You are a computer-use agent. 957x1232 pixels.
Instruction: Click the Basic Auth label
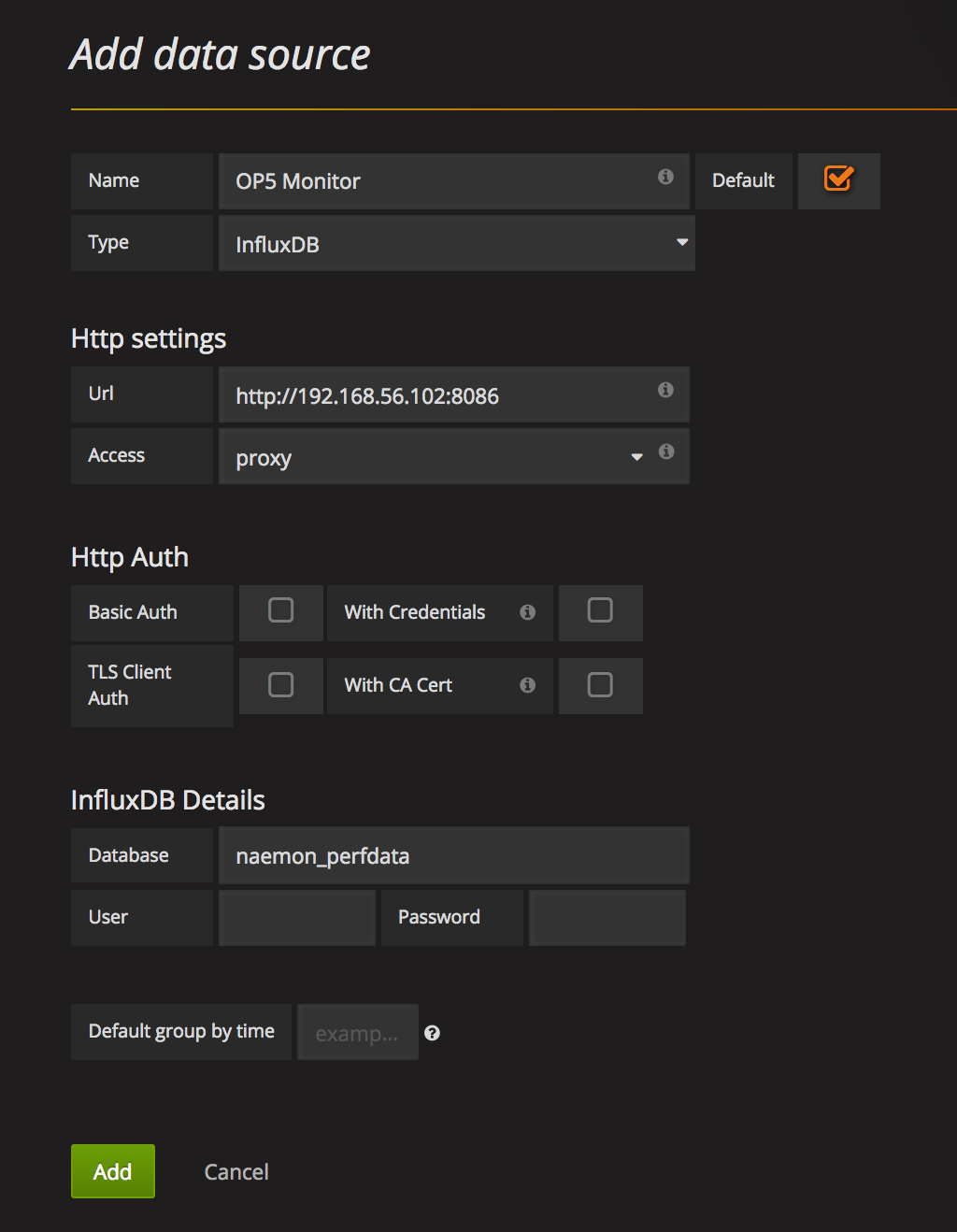point(133,612)
